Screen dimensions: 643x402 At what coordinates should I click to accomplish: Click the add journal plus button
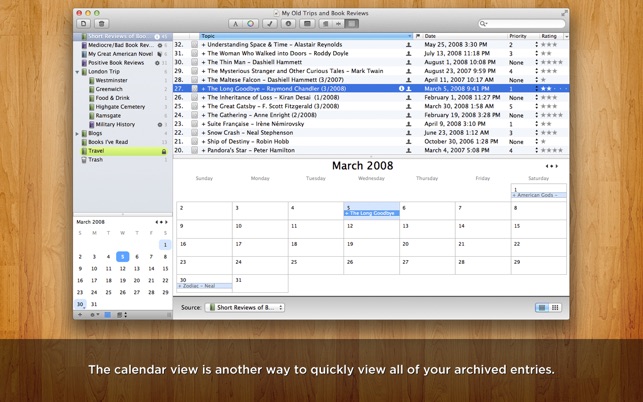80,315
